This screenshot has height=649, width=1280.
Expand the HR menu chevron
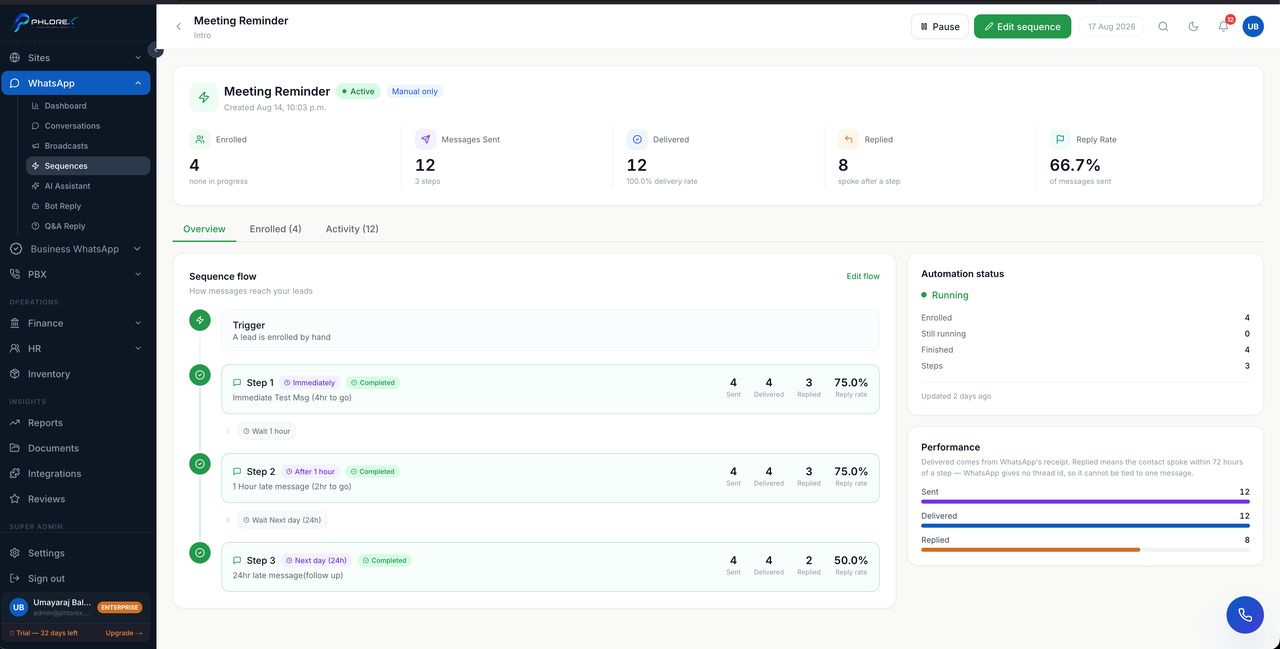point(137,348)
